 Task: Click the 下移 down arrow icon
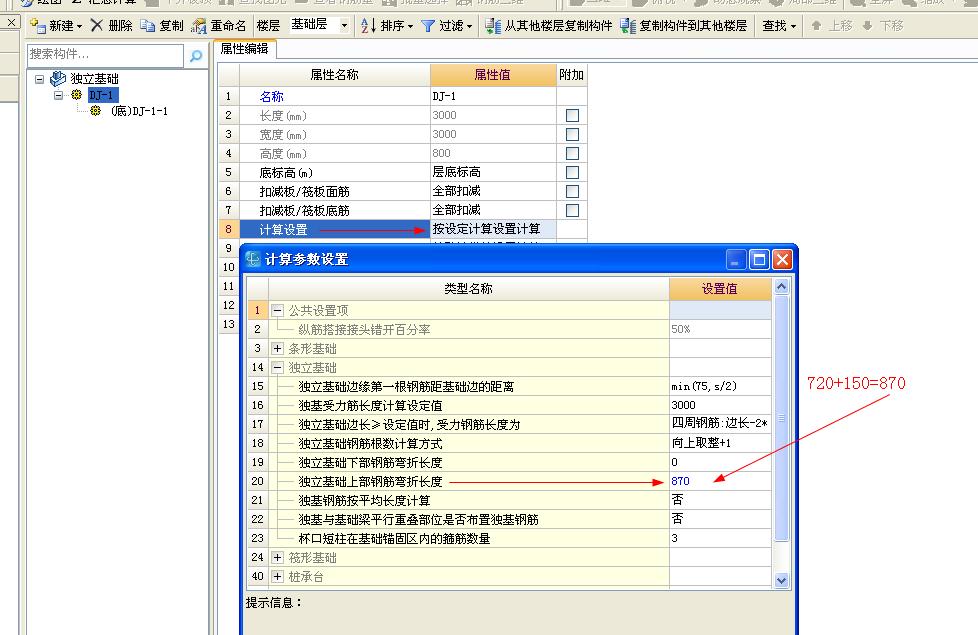pyautogui.click(x=868, y=26)
